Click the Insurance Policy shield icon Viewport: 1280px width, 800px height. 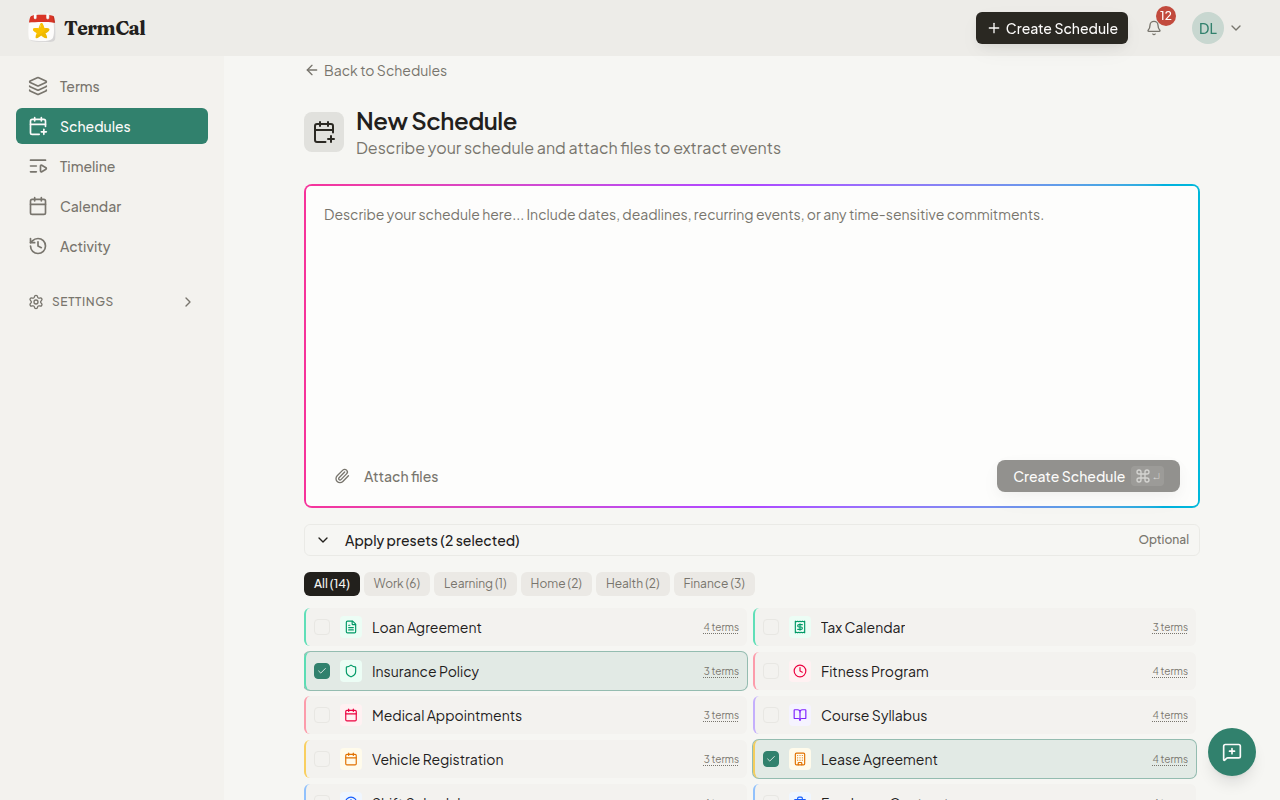(351, 672)
